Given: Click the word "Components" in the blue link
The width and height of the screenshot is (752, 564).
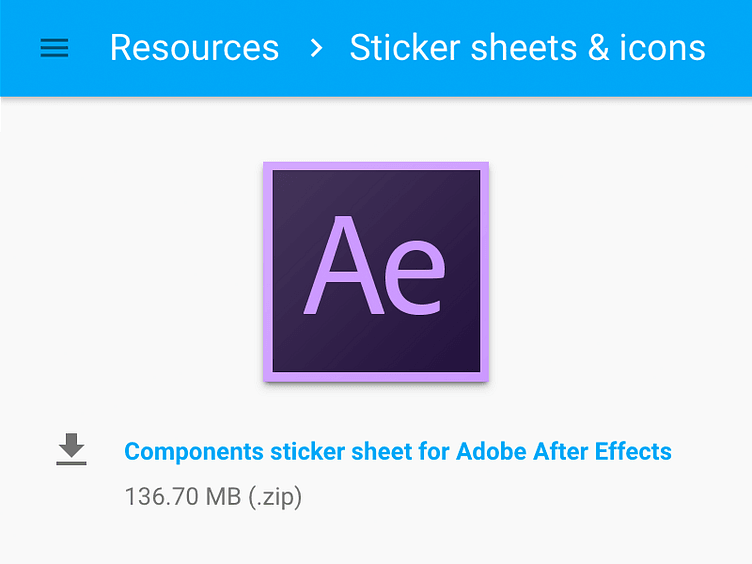Looking at the screenshot, I should [194, 452].
